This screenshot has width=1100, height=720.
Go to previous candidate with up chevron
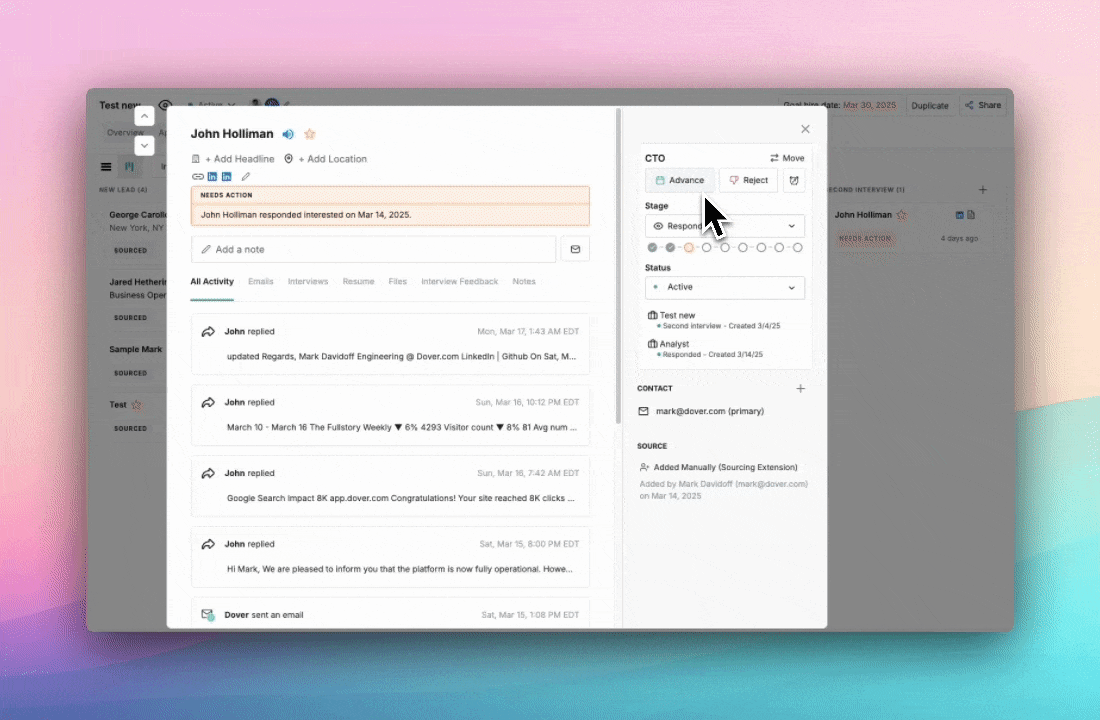(x=144, y=116)
